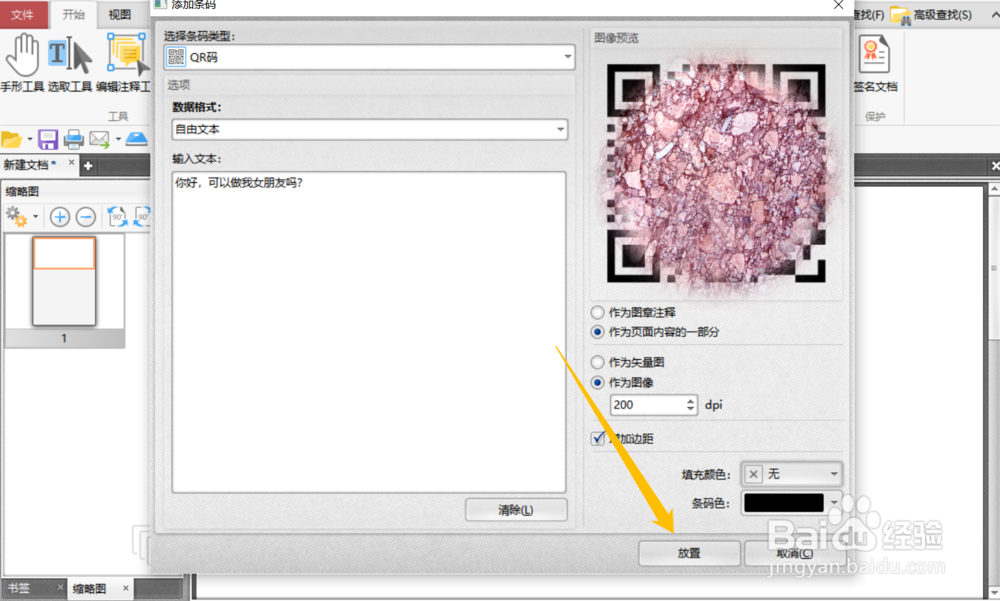
Task: Close the 新建文档 document tab
Action: pyautogui.click(x=71, y=163)
